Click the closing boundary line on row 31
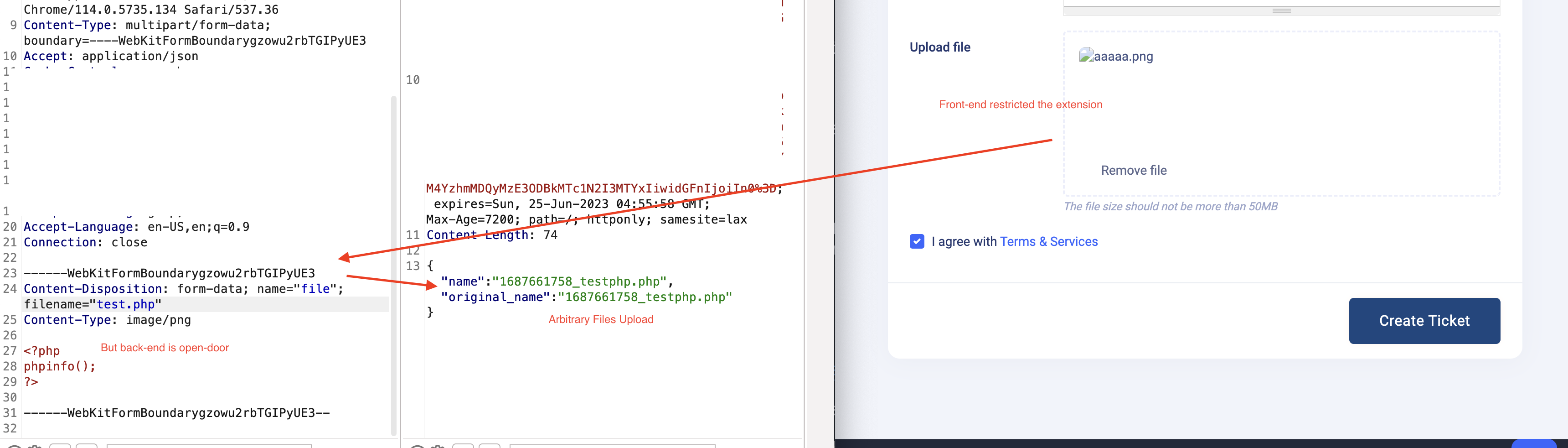1568x448 pixels. (x=176, y=413)
